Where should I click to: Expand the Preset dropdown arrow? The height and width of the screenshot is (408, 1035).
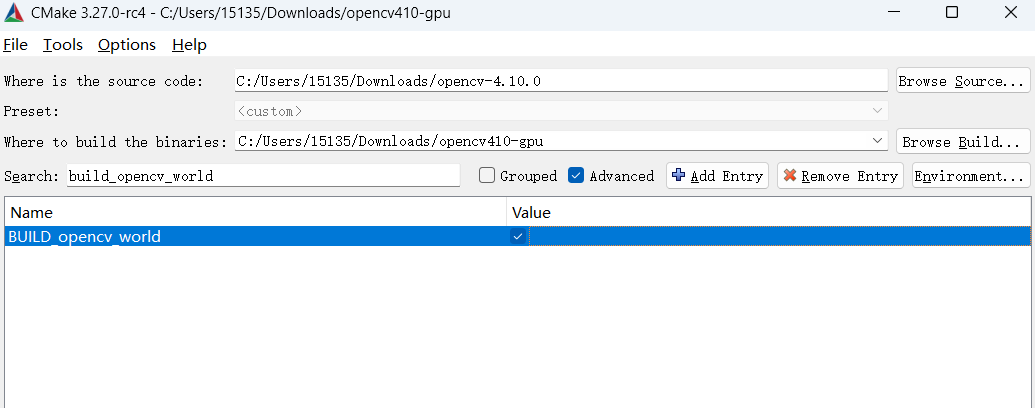tap(877, 111)
